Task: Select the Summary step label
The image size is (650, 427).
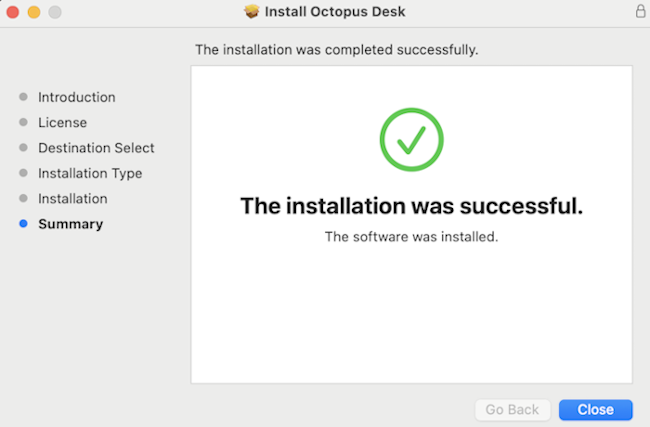Action: [70, 224]
